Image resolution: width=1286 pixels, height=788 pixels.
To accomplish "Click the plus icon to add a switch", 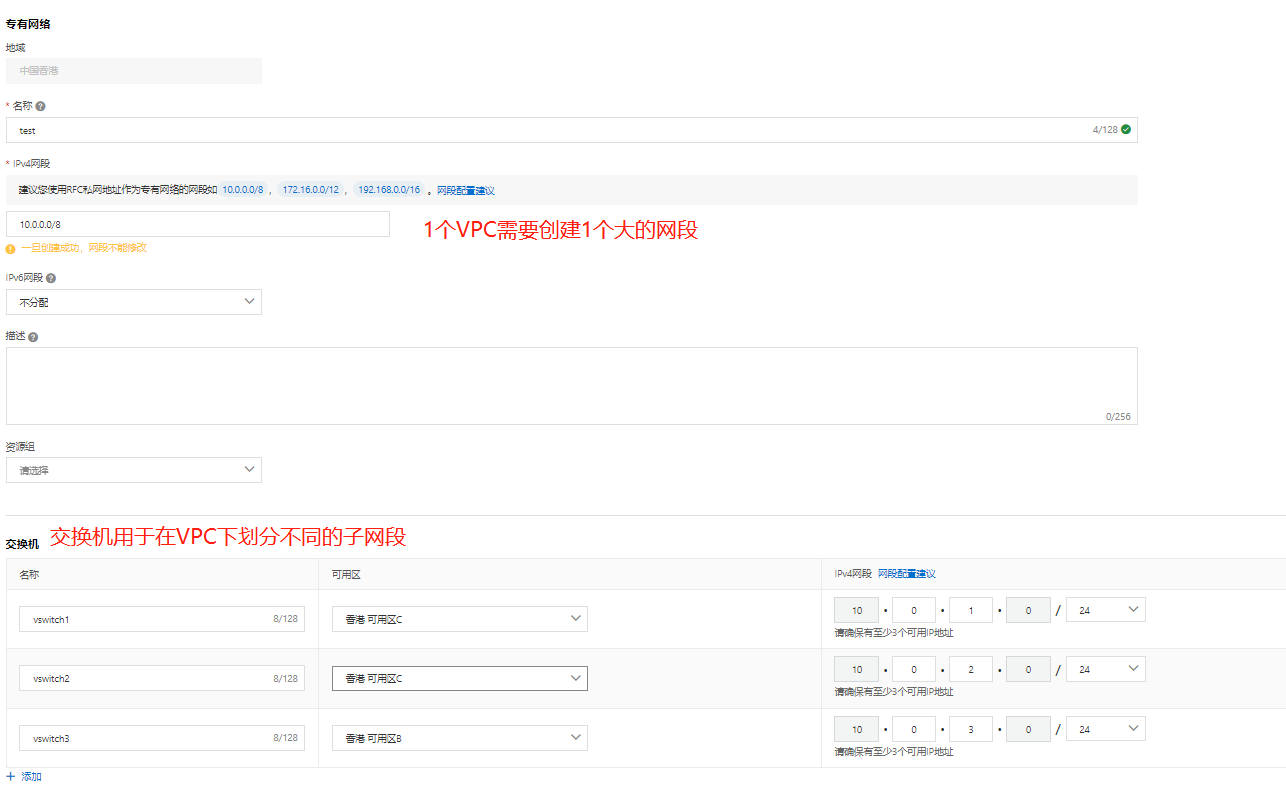I will [x=11, y=776].
